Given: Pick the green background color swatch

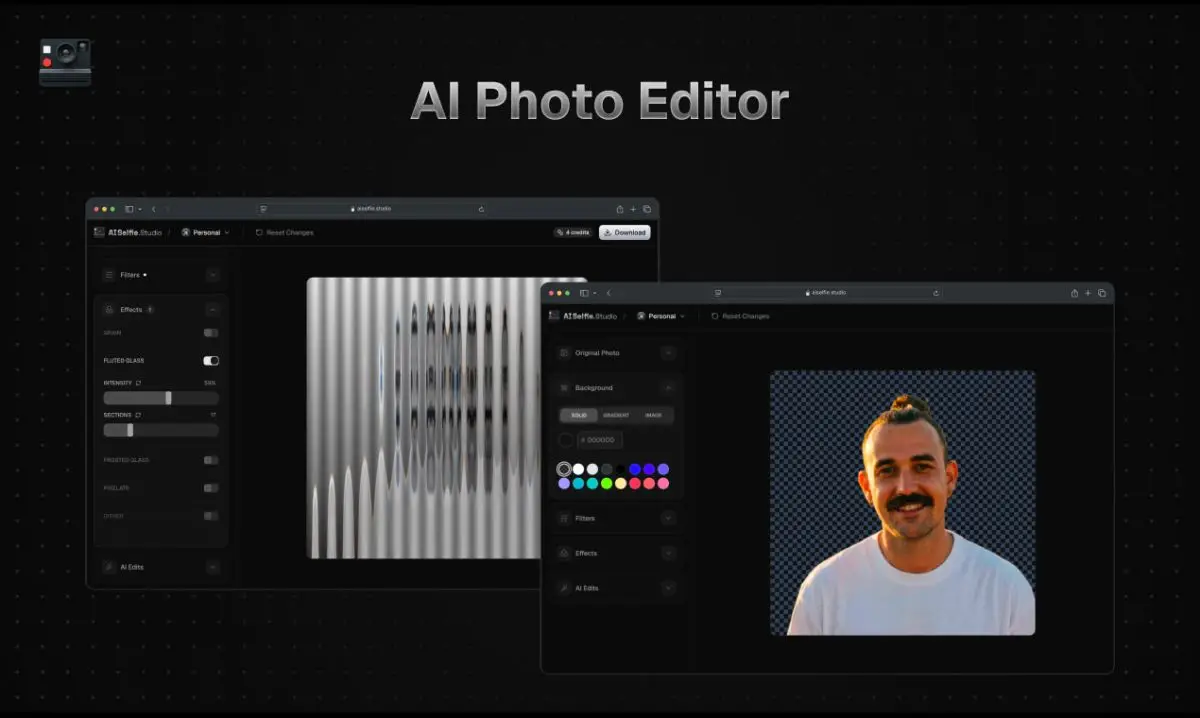Looking at the screenshot, I should [x=605, y=483].
